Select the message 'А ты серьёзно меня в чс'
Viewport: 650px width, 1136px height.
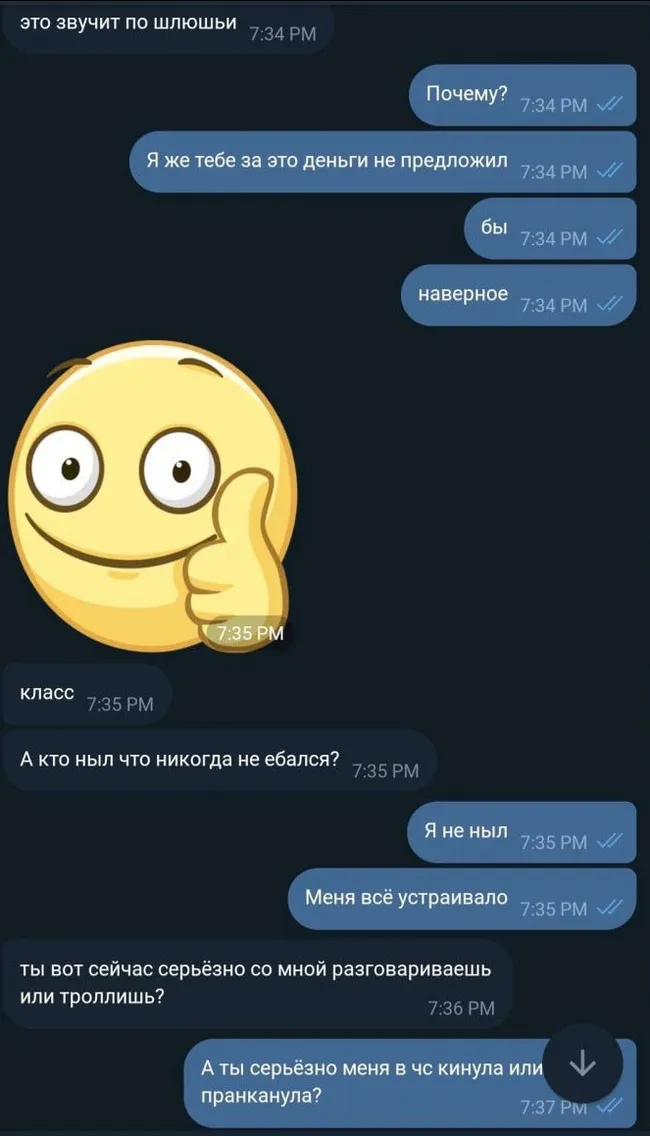pyautogui.click(x=409, y=1082)
